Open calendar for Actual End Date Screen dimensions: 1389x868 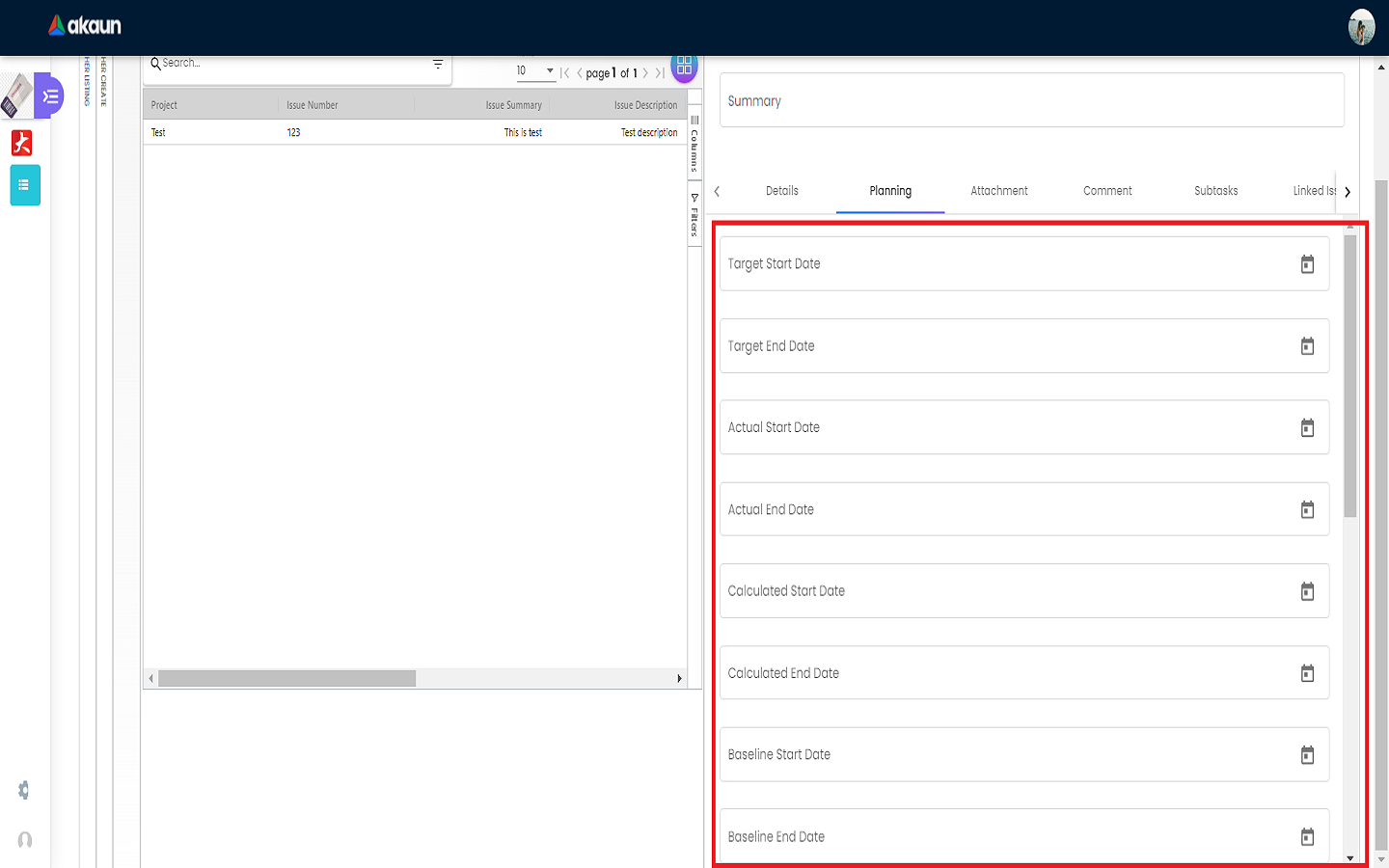click(x=1307, y=509)
